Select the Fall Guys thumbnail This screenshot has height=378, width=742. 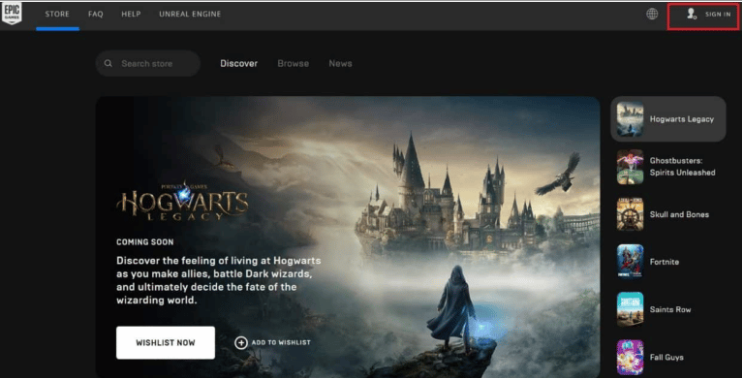coord(630,357)
